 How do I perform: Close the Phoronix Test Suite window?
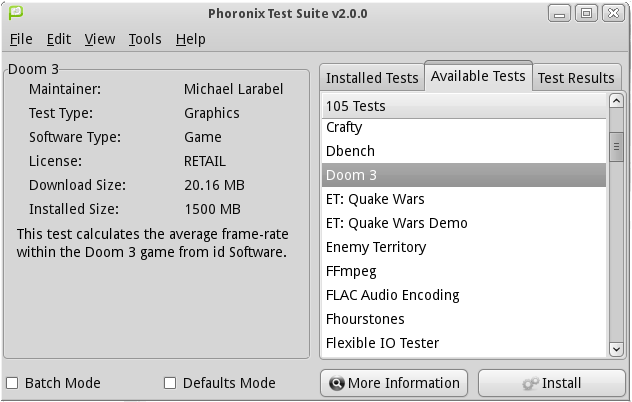[x=613, y=13]
